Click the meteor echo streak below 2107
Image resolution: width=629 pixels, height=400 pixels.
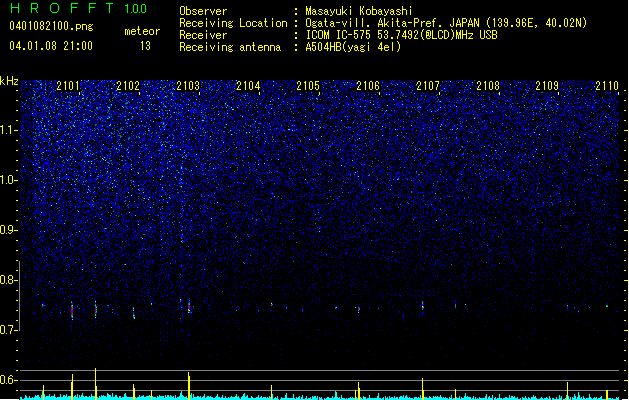pyautogui.click(x=422, y=305)
